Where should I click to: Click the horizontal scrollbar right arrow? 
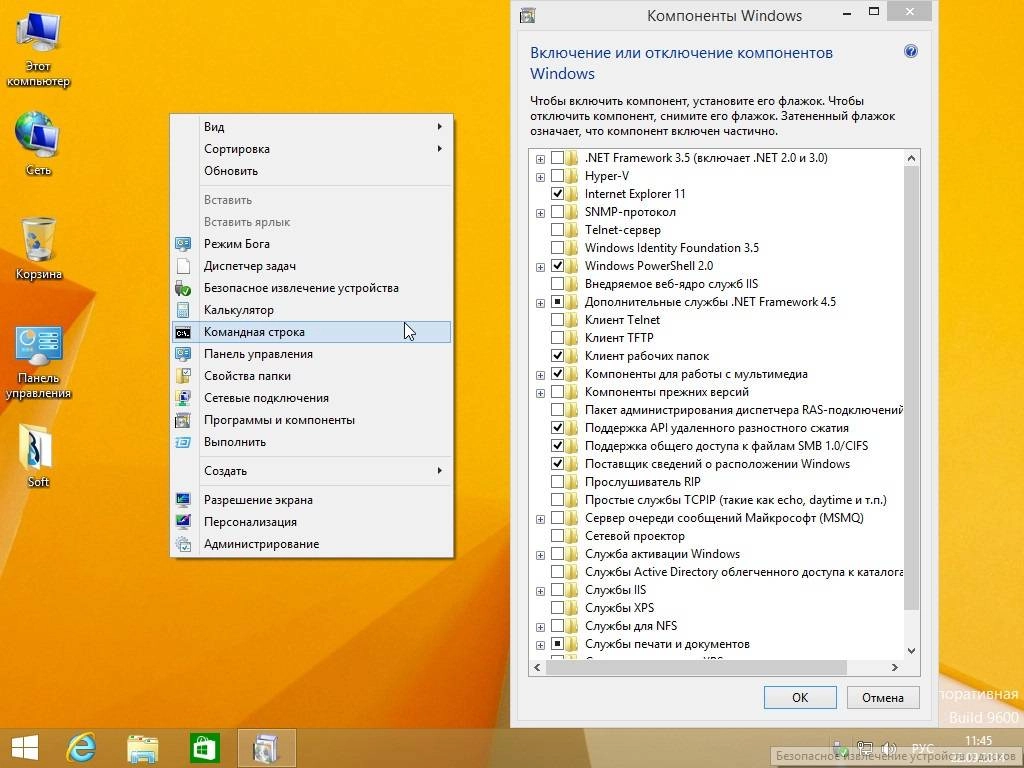pyautogui.click(x=895, y=667)
